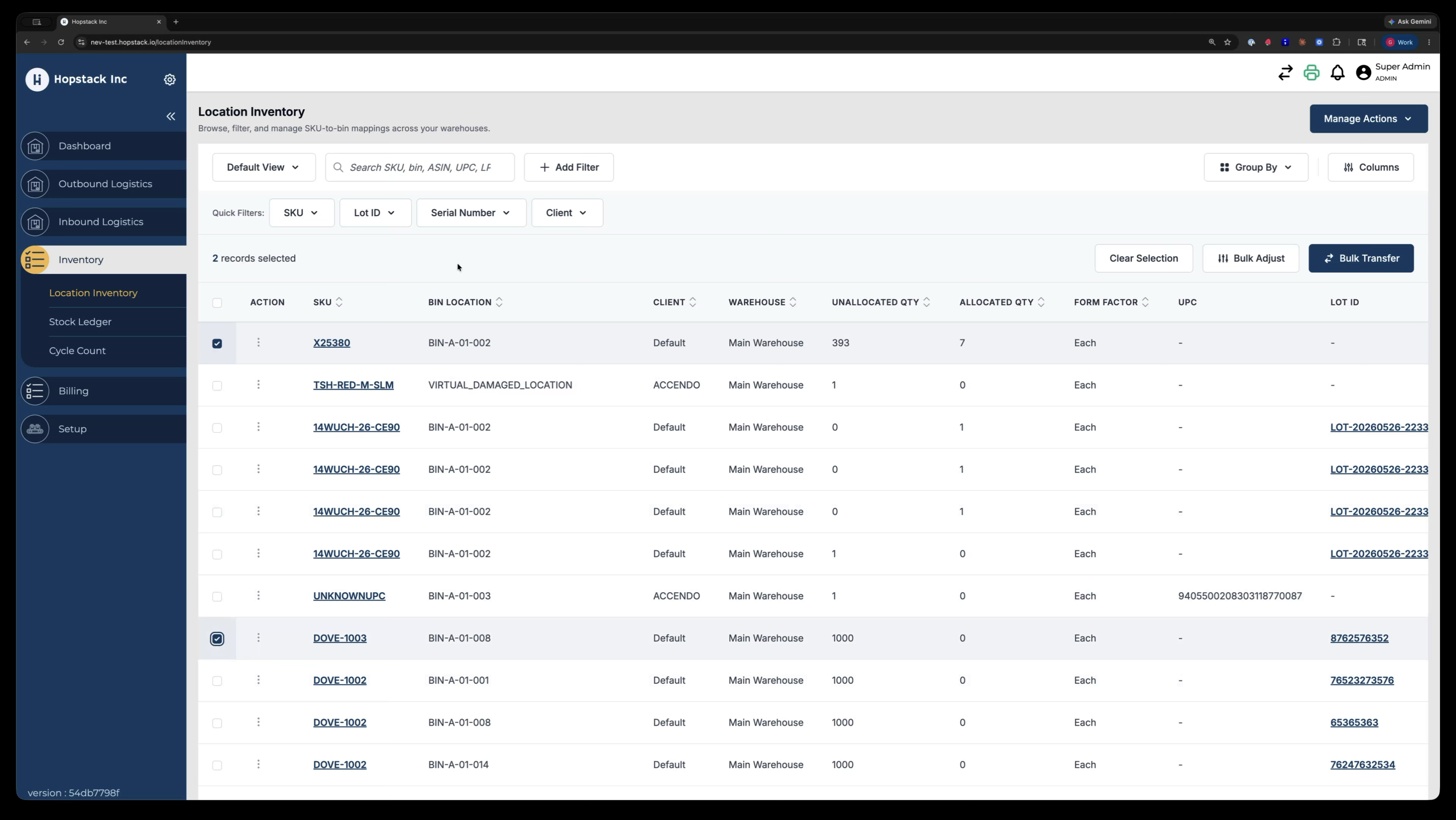Focus the Search SKU, bin, ASIN field

click(420, 167)
